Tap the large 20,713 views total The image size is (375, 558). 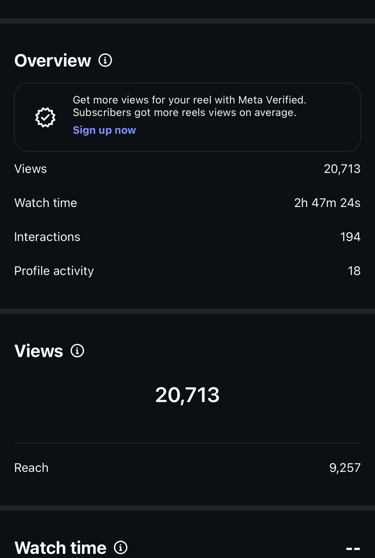tap(188, 395)
